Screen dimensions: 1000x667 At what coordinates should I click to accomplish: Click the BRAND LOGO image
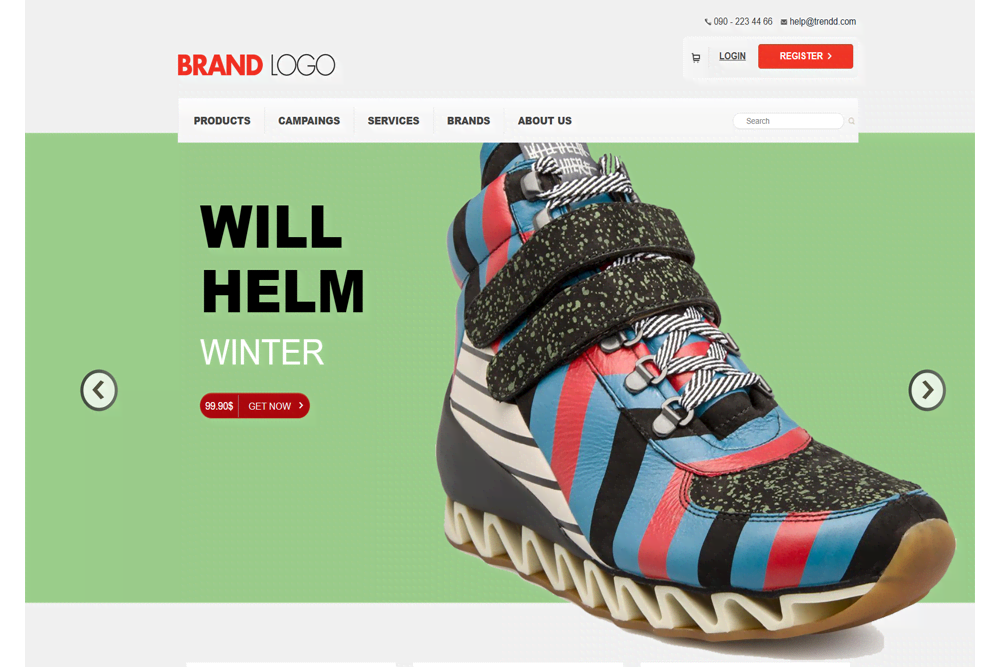[256, 65]
